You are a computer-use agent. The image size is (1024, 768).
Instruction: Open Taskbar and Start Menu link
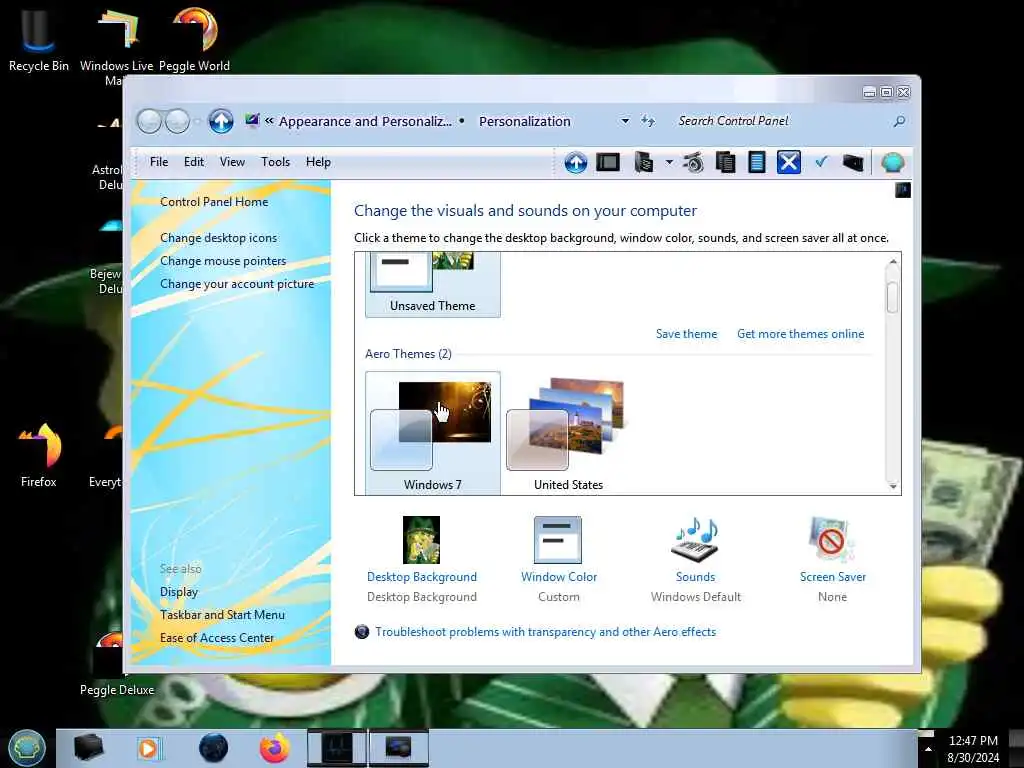pyautogui.click(x=222, y=615)
